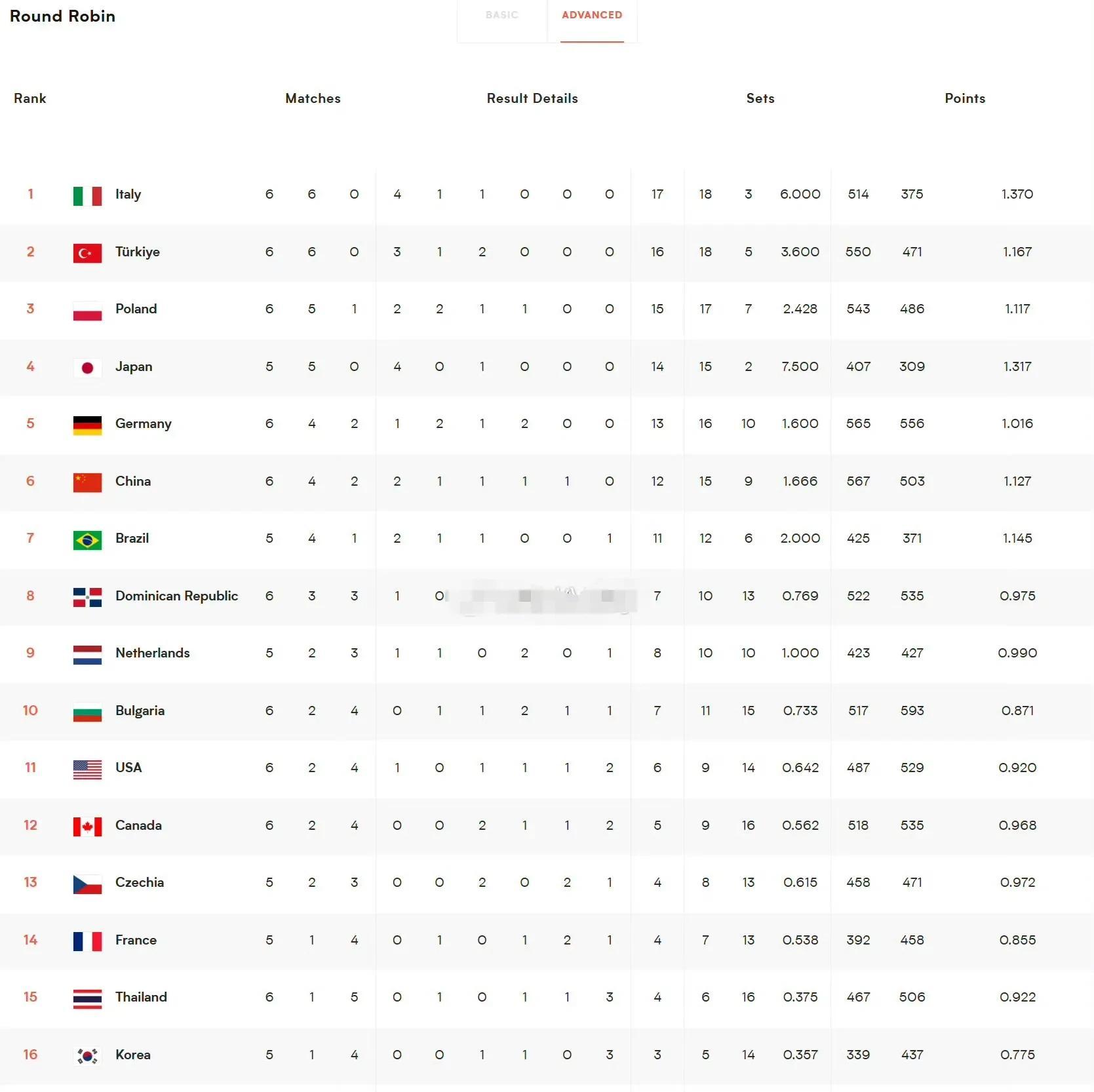
Task: Click the Korea flag icon
Action: (x=87, y=1056)
